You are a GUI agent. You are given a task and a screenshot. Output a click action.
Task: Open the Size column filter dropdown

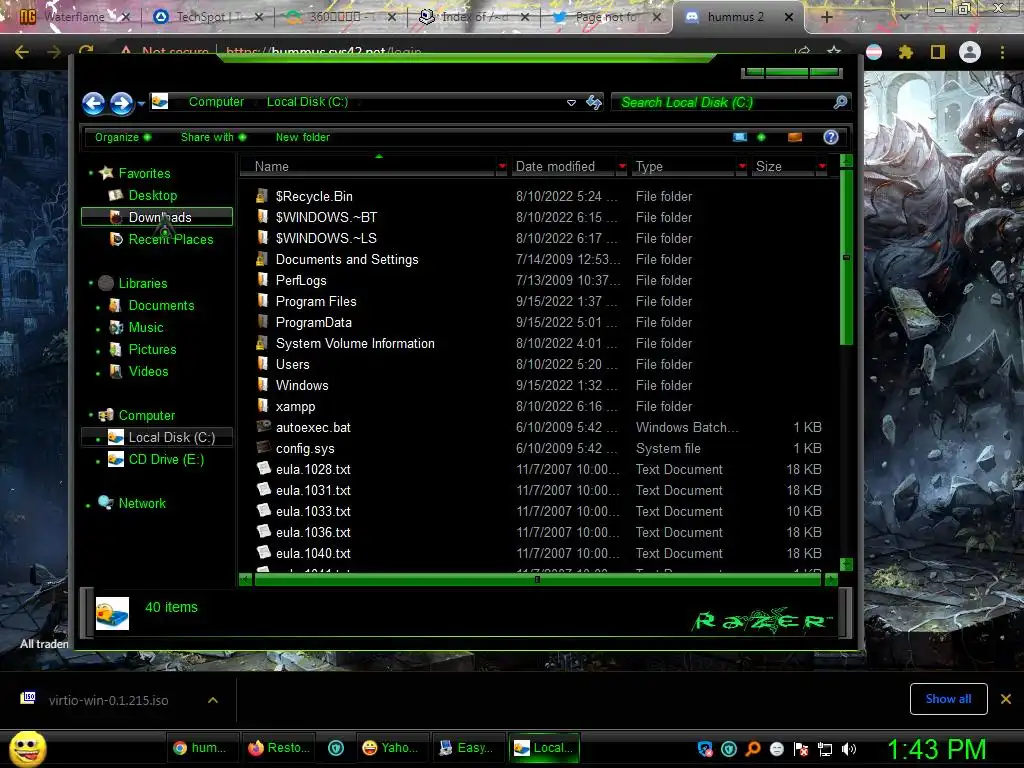822,167
